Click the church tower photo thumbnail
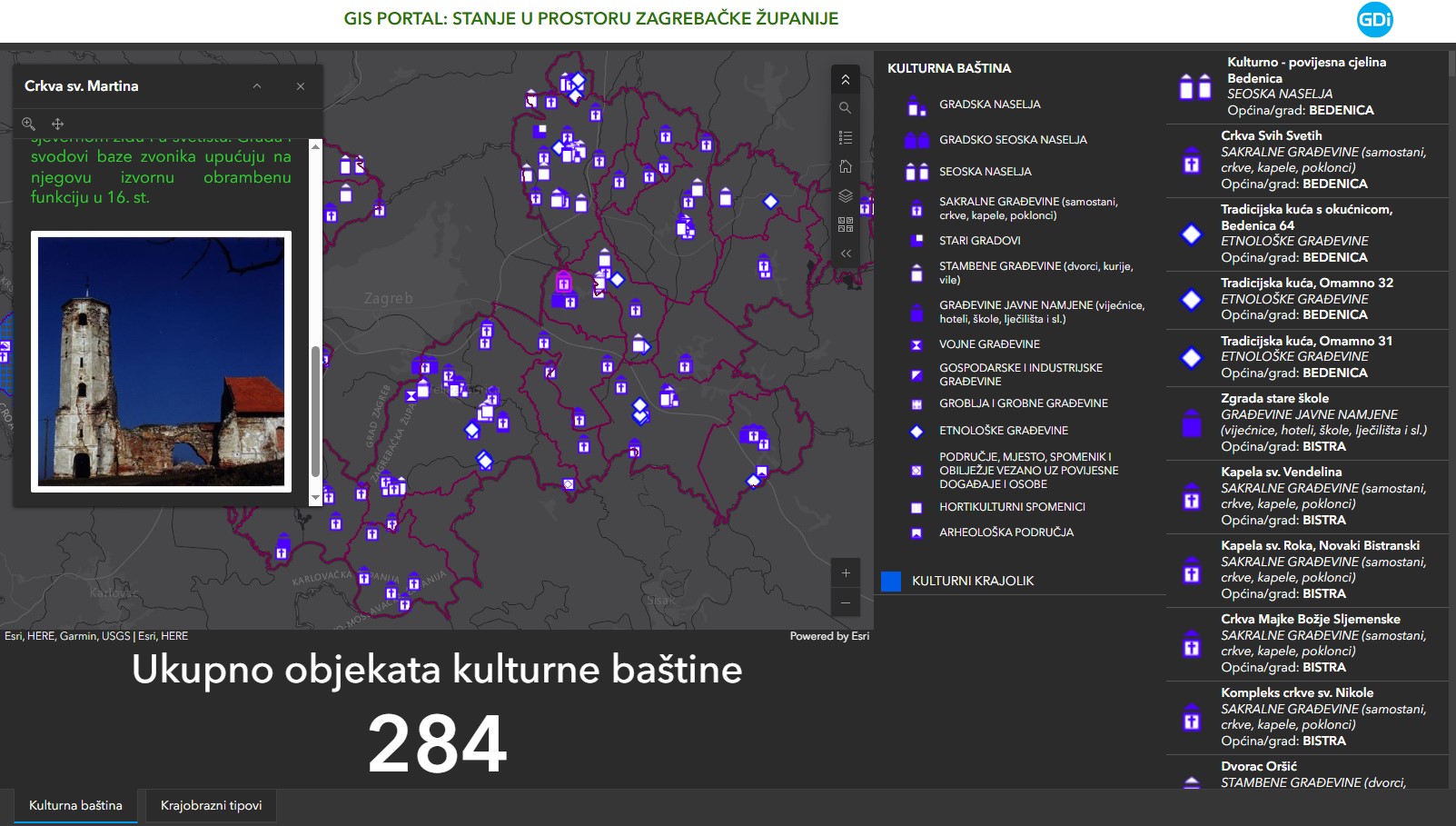 [x=161, y=362]
